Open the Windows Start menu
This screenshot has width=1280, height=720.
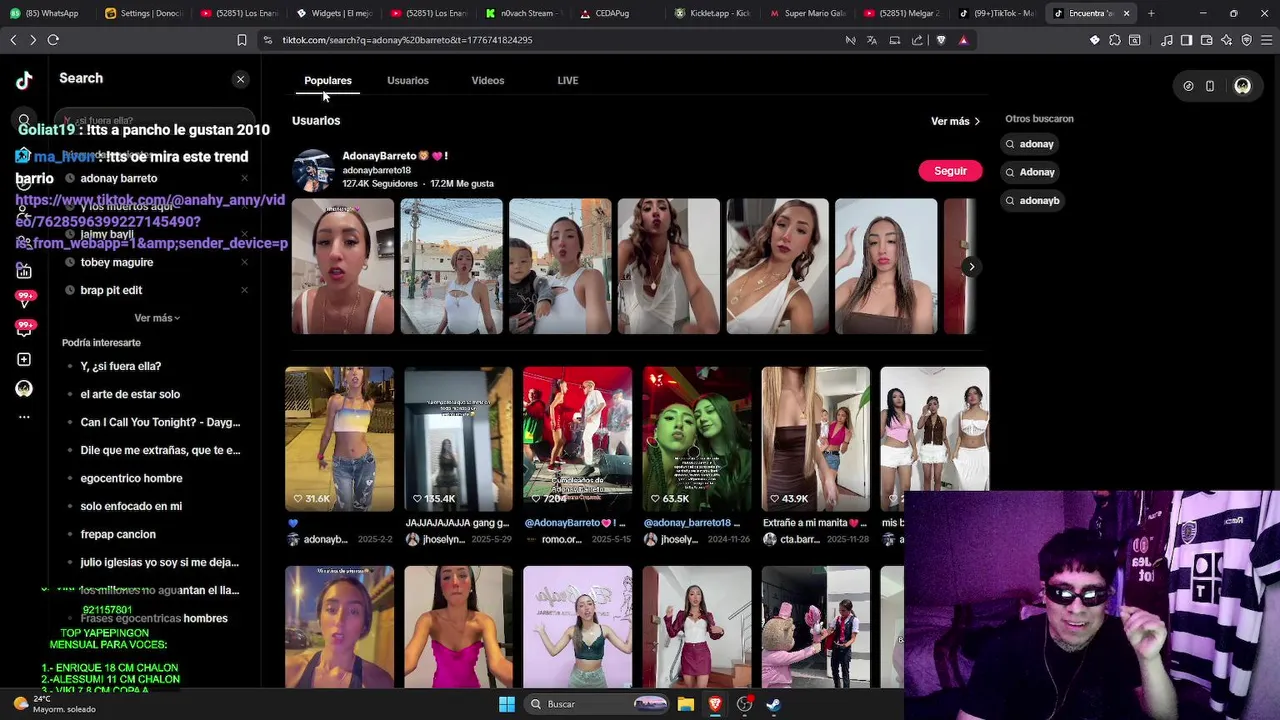507,704
